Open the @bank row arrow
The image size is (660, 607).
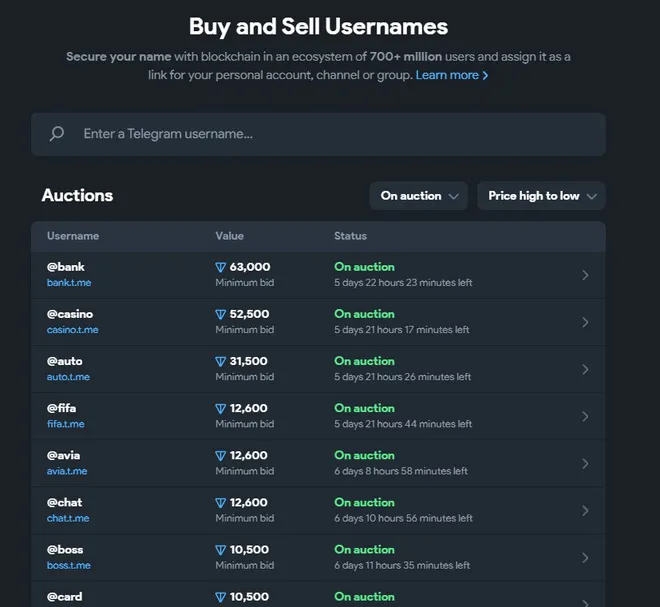[585, 275]
